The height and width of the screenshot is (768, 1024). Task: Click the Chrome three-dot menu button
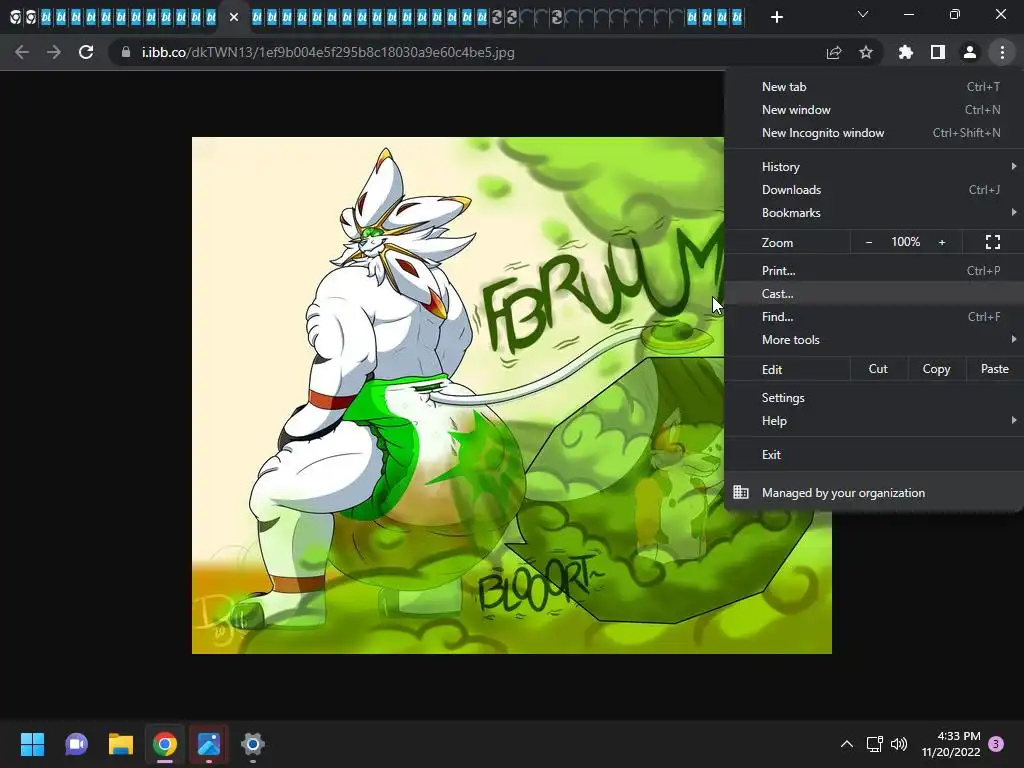1002,52
